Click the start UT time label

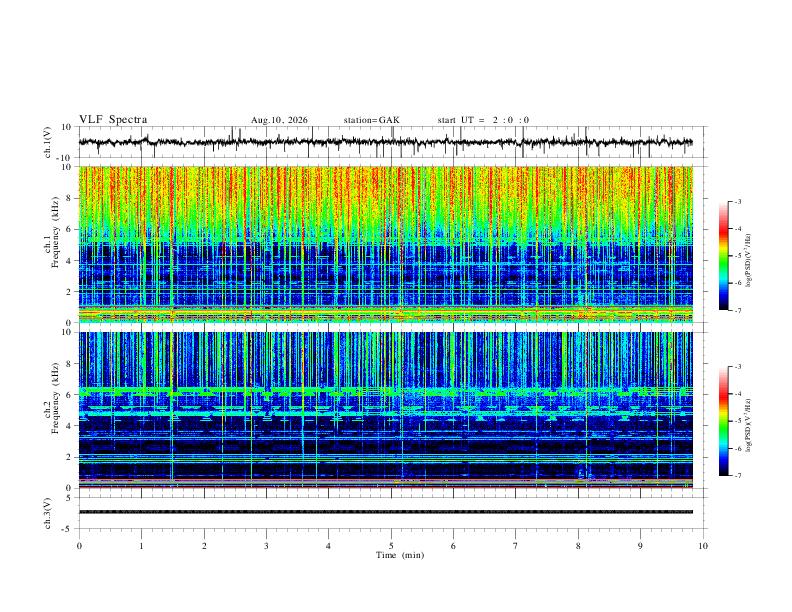483,120
